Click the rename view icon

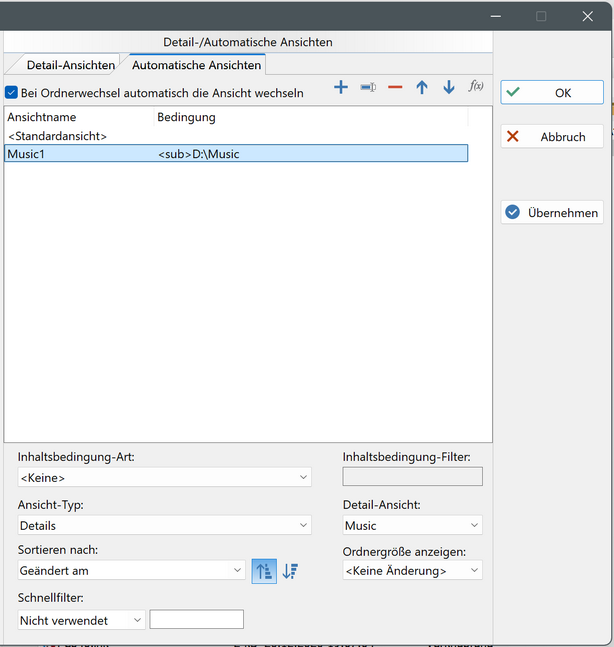click(x=368, y=88)
